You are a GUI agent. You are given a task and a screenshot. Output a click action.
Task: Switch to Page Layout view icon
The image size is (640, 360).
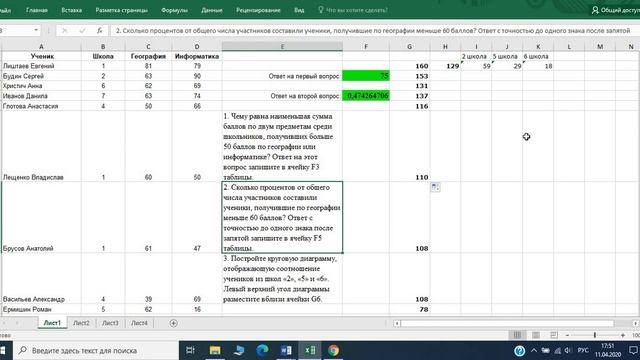click(536, 335)
